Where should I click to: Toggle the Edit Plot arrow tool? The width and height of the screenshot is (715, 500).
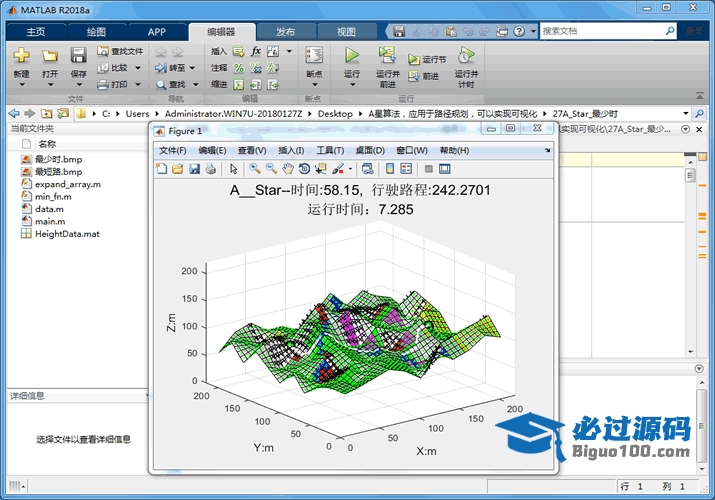click(233, 169)
